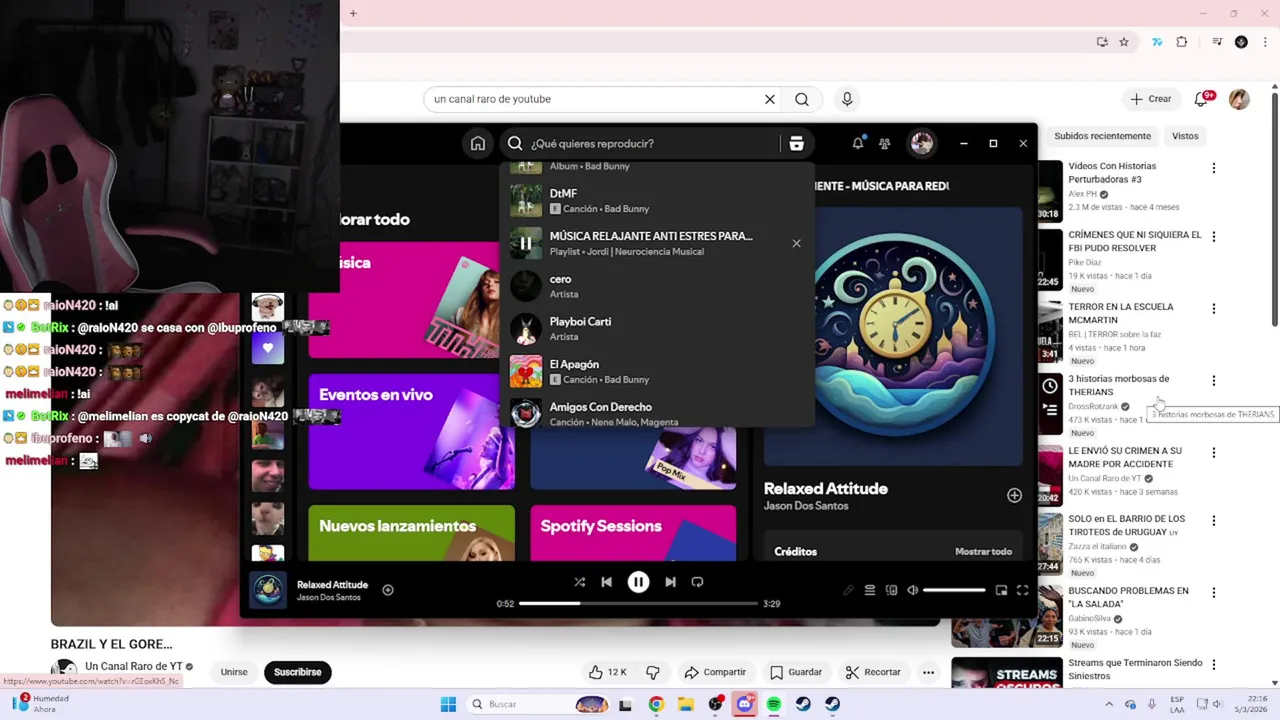
Task: Toggle shuffle in Spotify player
Action: [x=579, y=582]
